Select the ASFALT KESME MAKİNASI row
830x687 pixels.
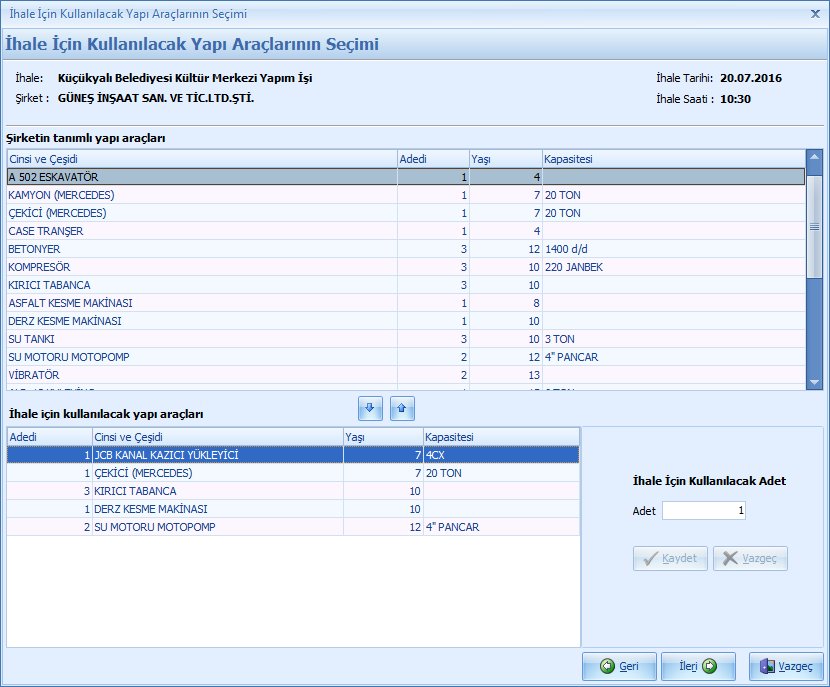pyautogui.click(x=200, y=303)
